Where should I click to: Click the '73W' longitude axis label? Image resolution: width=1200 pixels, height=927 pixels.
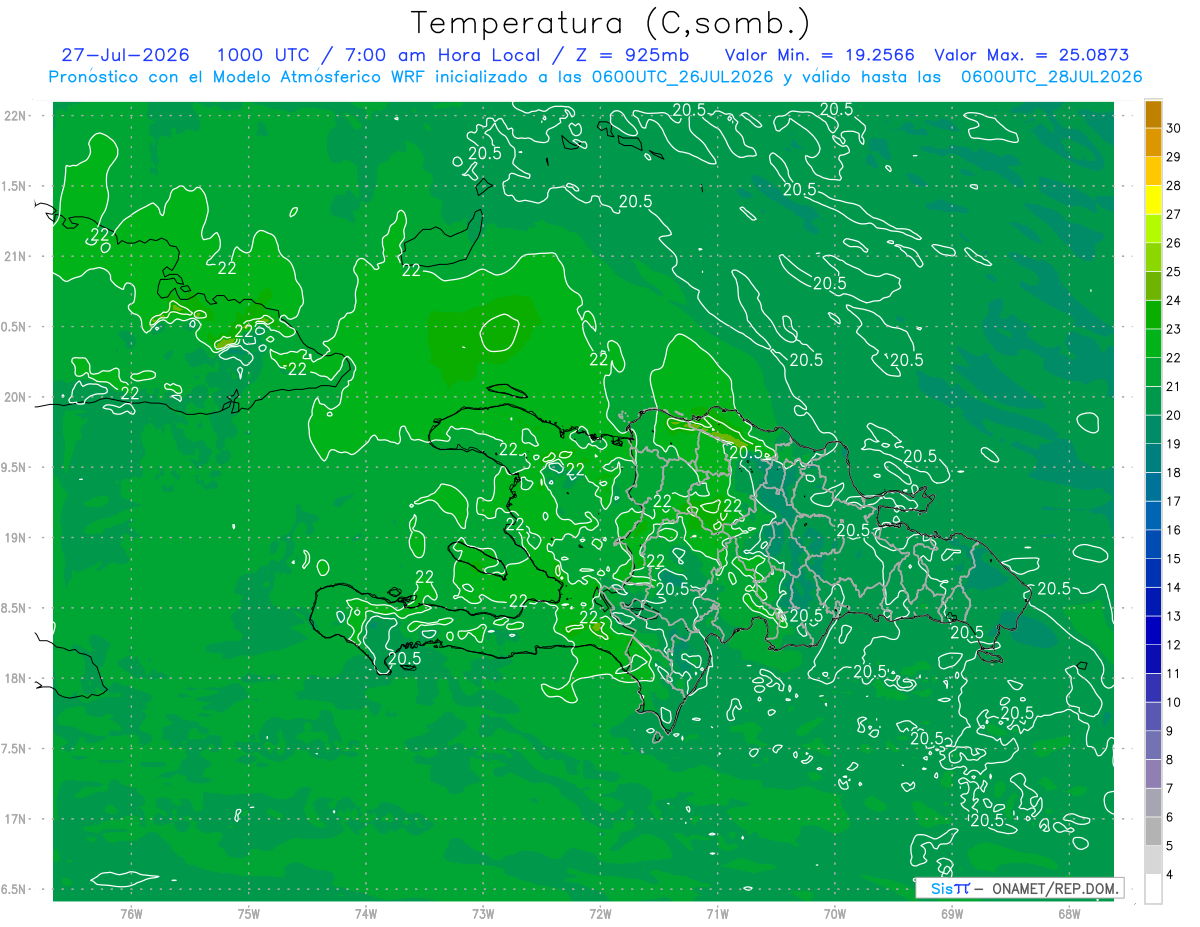[x=483, y=914]
